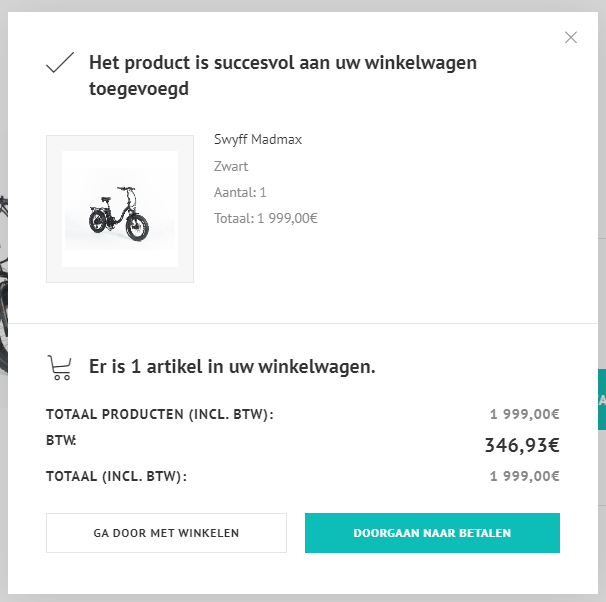Click the teal button behind the popup

602,400
